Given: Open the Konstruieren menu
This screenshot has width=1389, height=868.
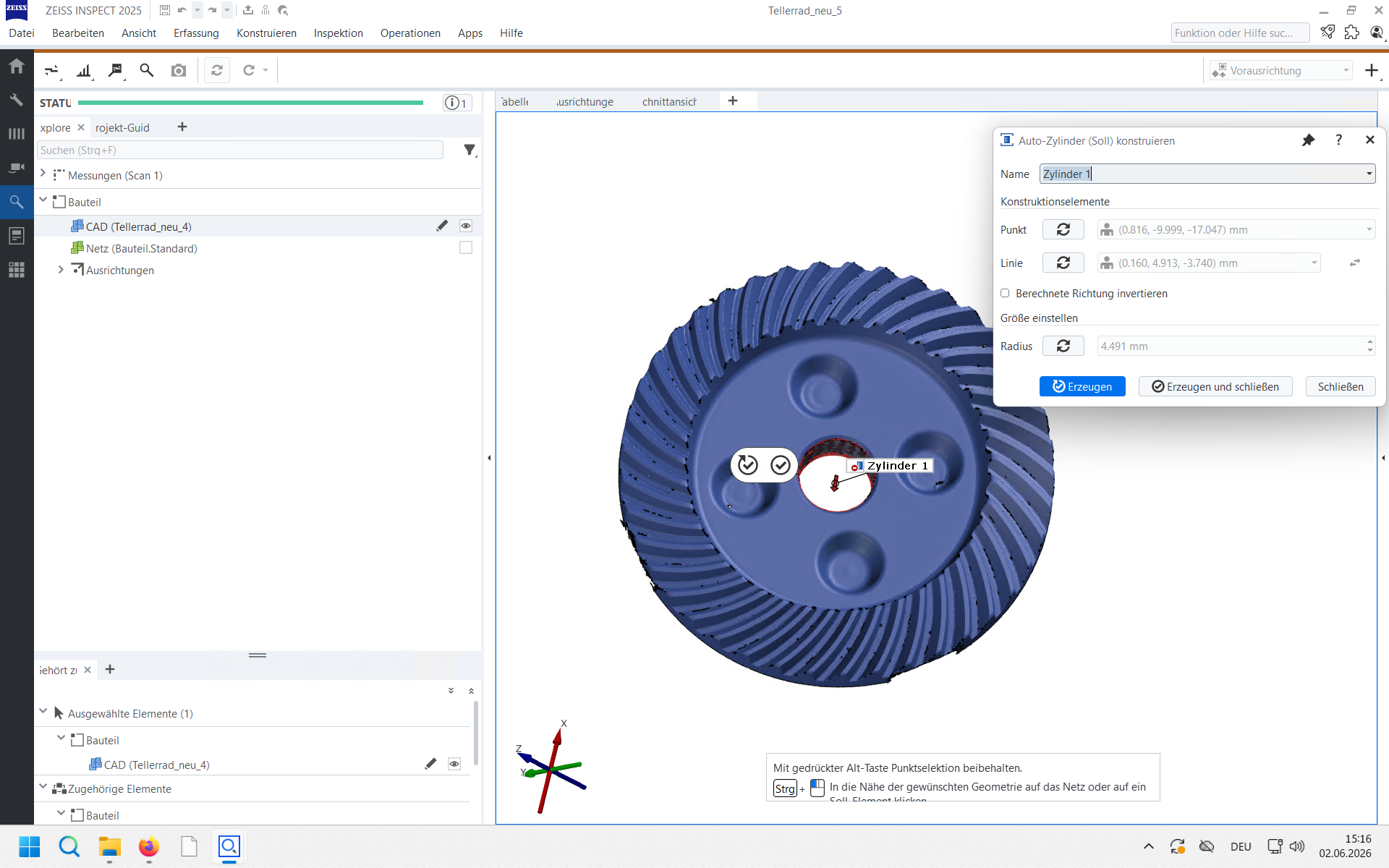Looking at the screenshot, I should coord(266,33).
